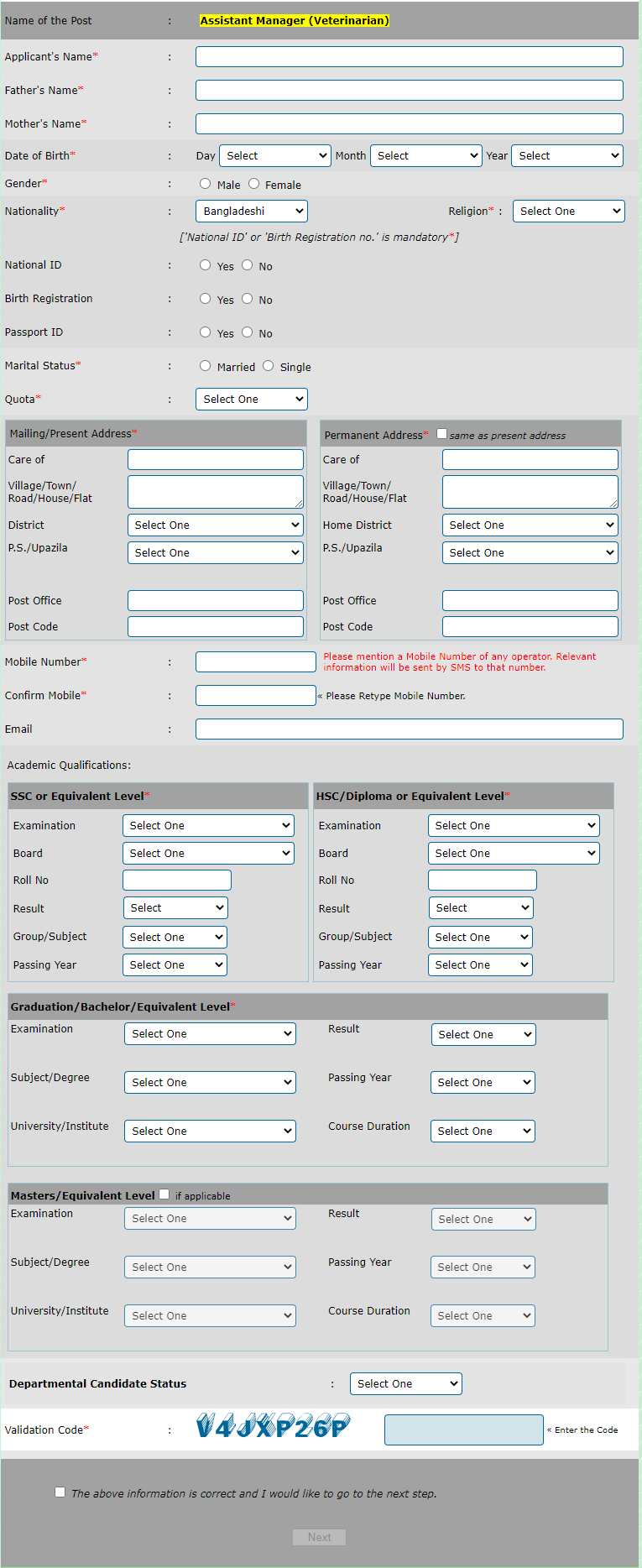Click the Father's Name field
This screenshot has width=642, height=1568.
click(410, 91)
